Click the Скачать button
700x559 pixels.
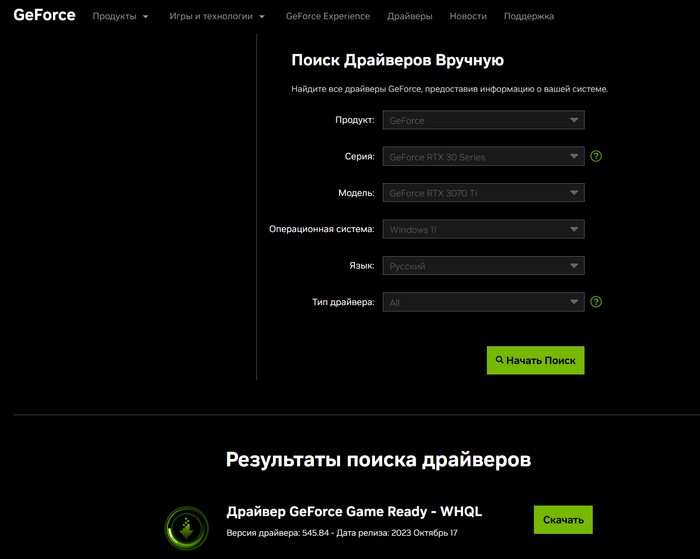[563, 520]
